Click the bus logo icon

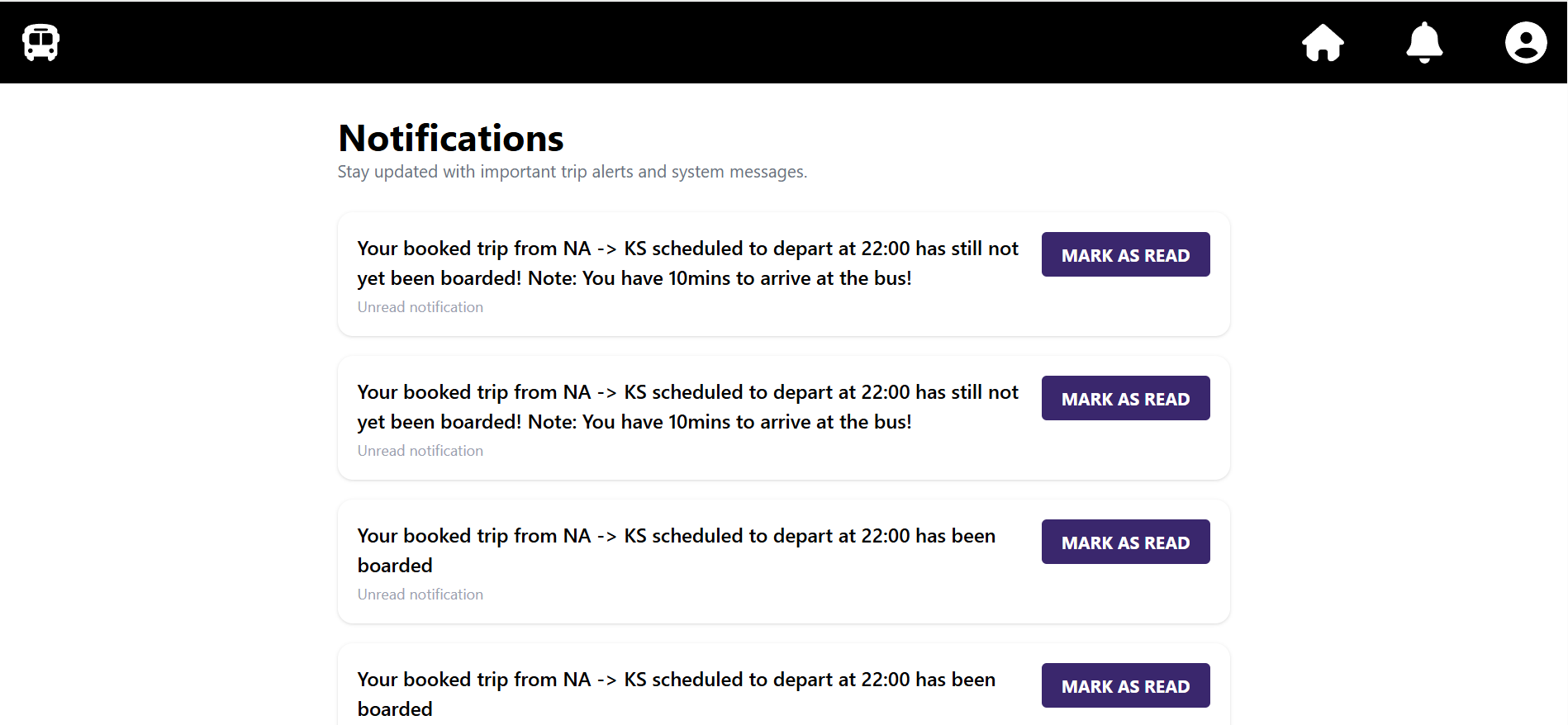[40, 42]
